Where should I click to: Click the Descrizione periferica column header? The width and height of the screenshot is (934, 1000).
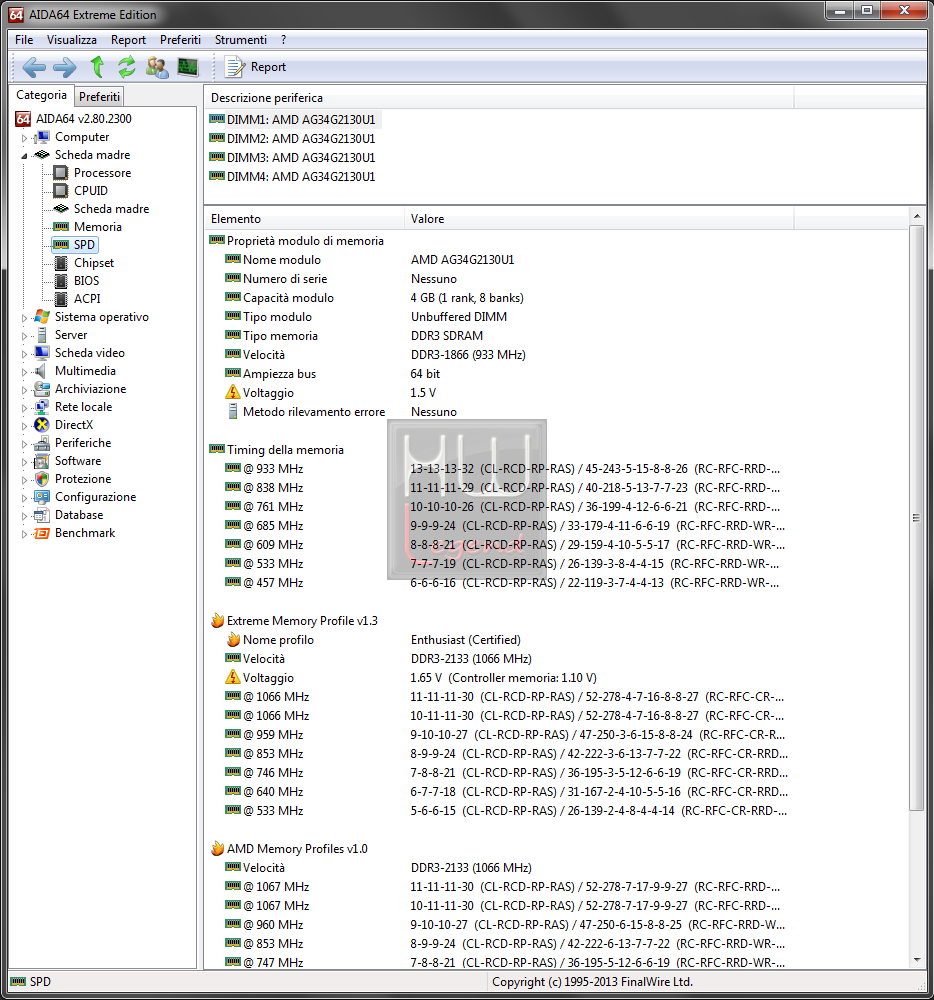499,98
